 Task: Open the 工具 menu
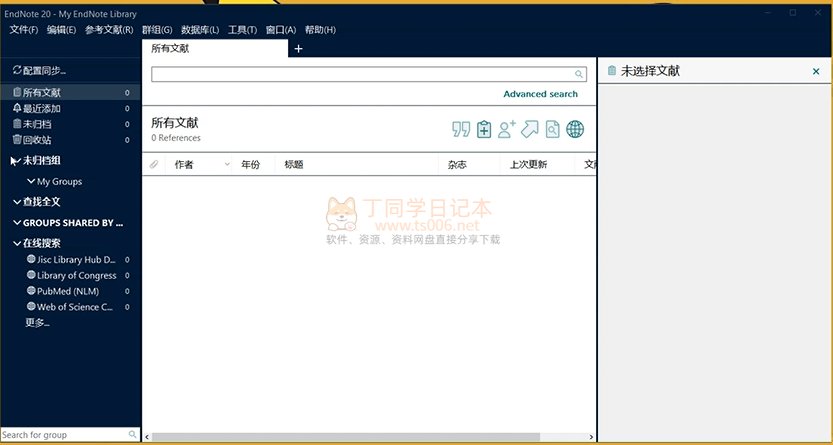click(242, 30)
